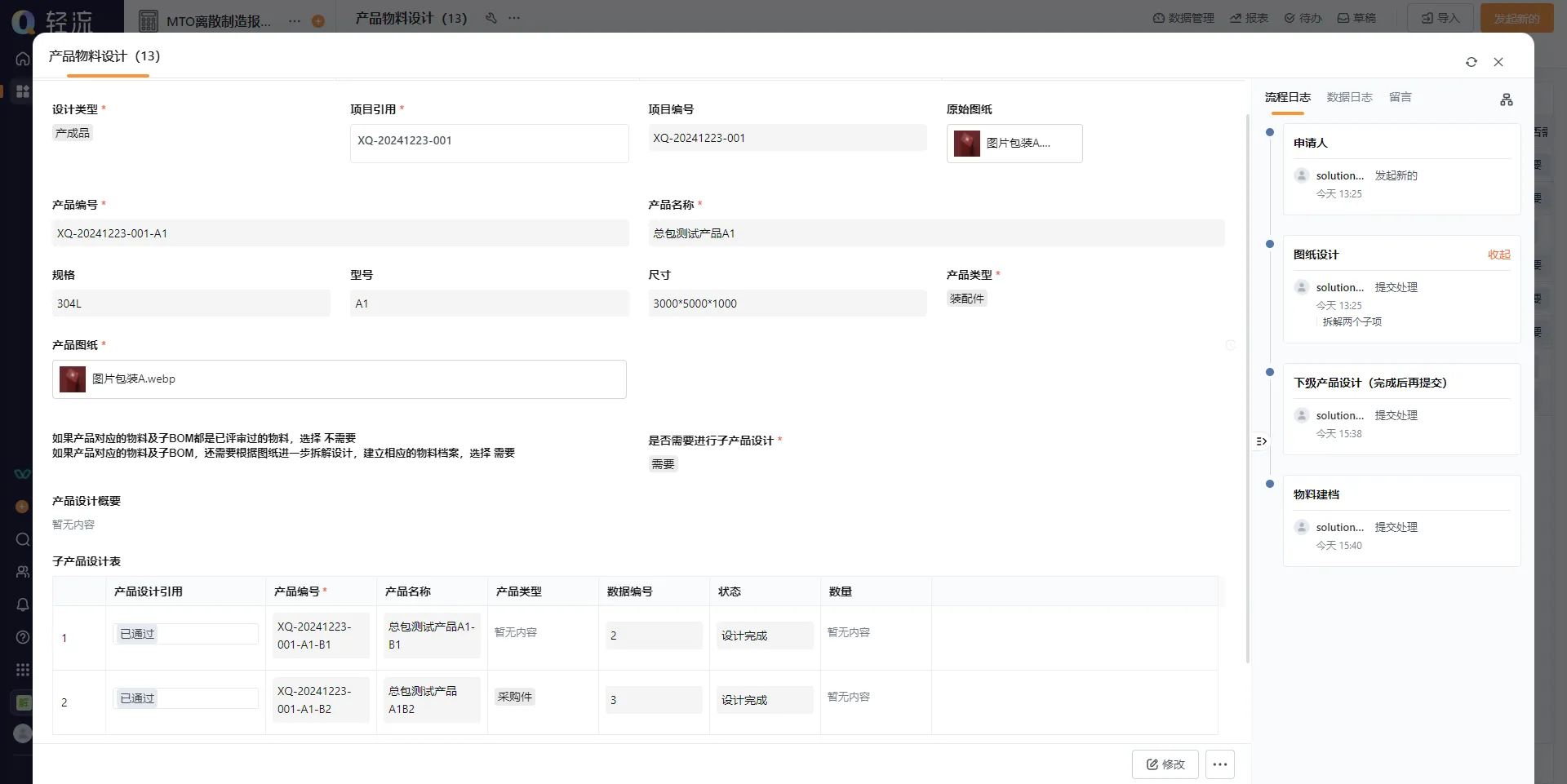Click the 修改 button at the bottom
The image size is (1567, 784).
pyautogui.click(x=1165, y=764)
